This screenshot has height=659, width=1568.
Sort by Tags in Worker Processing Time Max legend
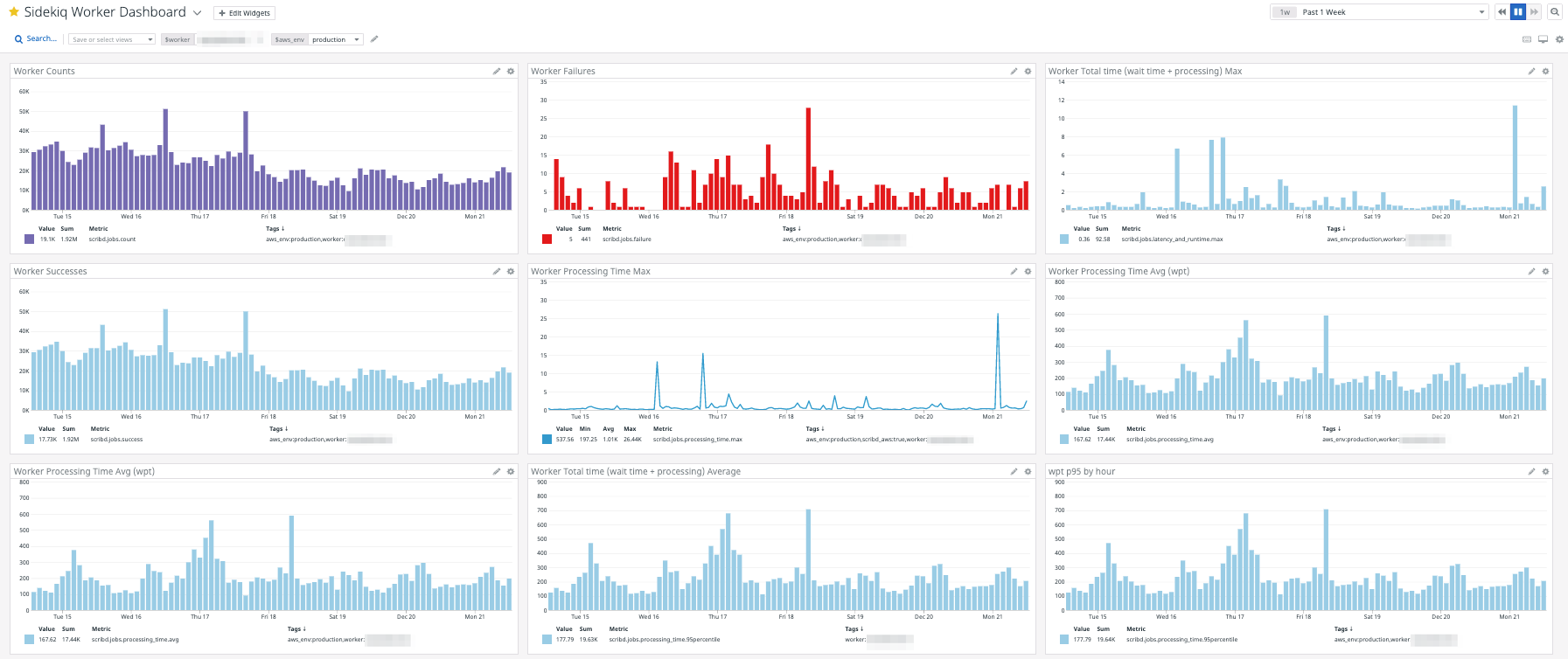(815, 429)
